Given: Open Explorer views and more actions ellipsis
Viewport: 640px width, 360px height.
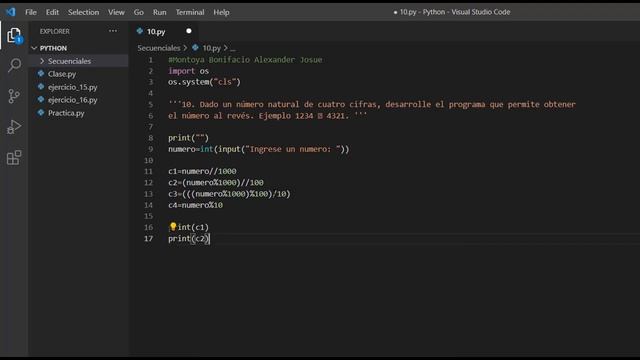Looking at the screenshot, I should [x=113, y=31].
